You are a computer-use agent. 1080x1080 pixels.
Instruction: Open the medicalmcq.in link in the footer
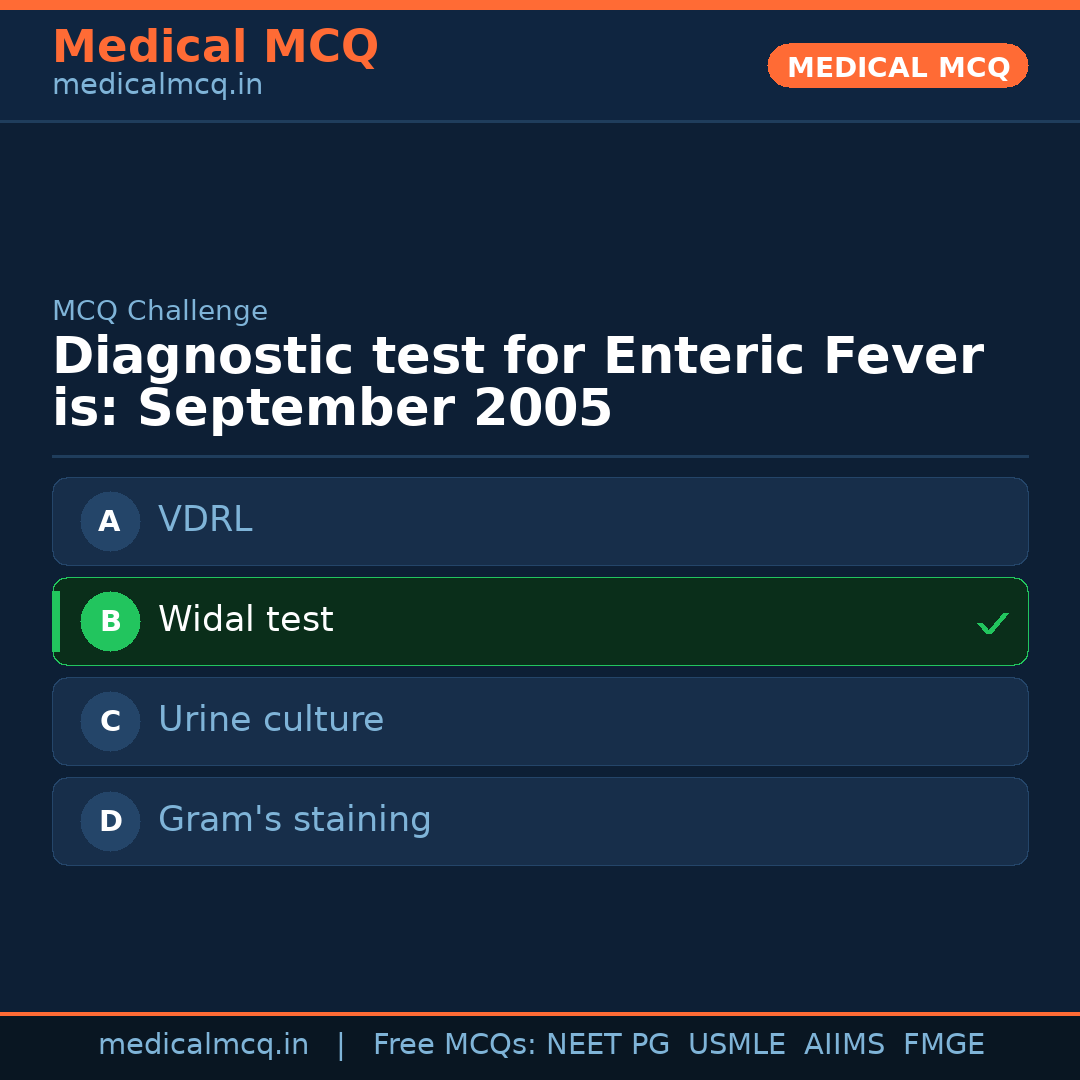tap(203, 1045)
